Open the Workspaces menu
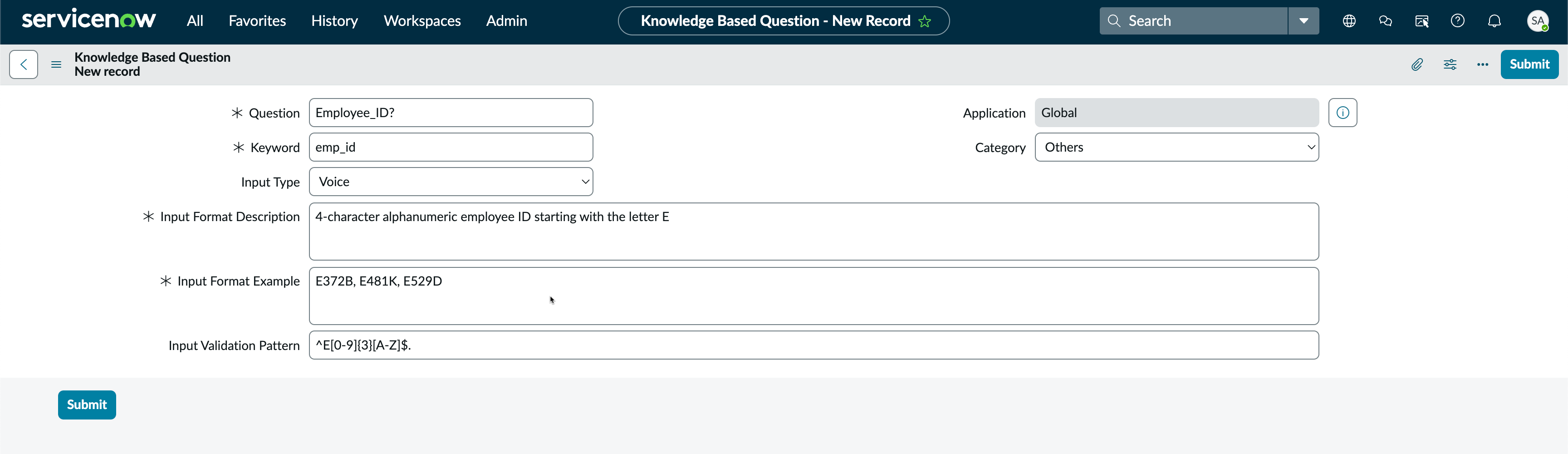 (x=422, y=21)
